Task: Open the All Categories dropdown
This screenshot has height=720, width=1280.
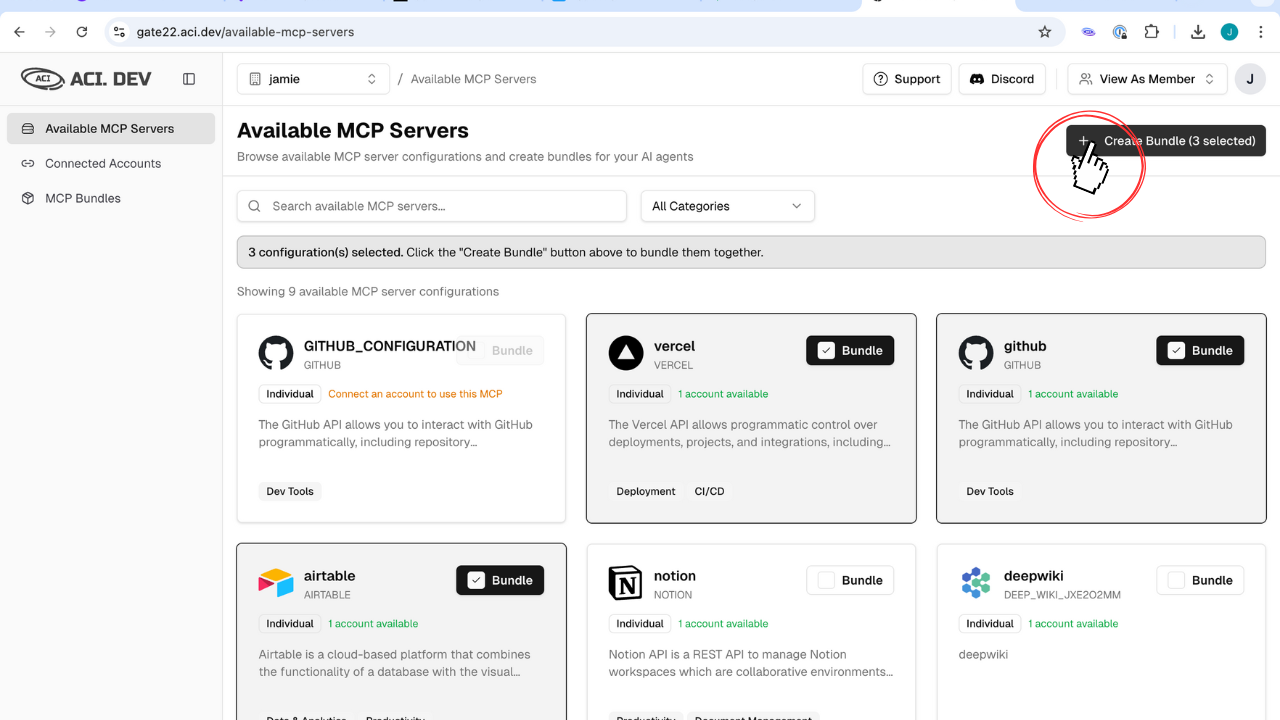Action: point(728,206)
